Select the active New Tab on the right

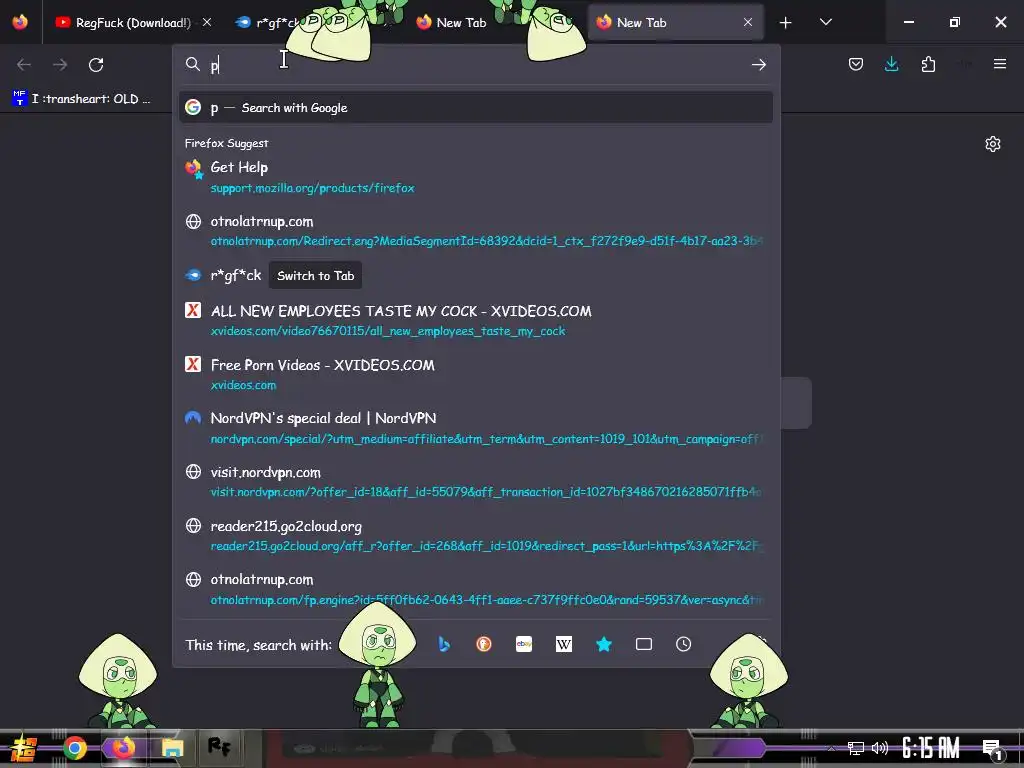666,22
